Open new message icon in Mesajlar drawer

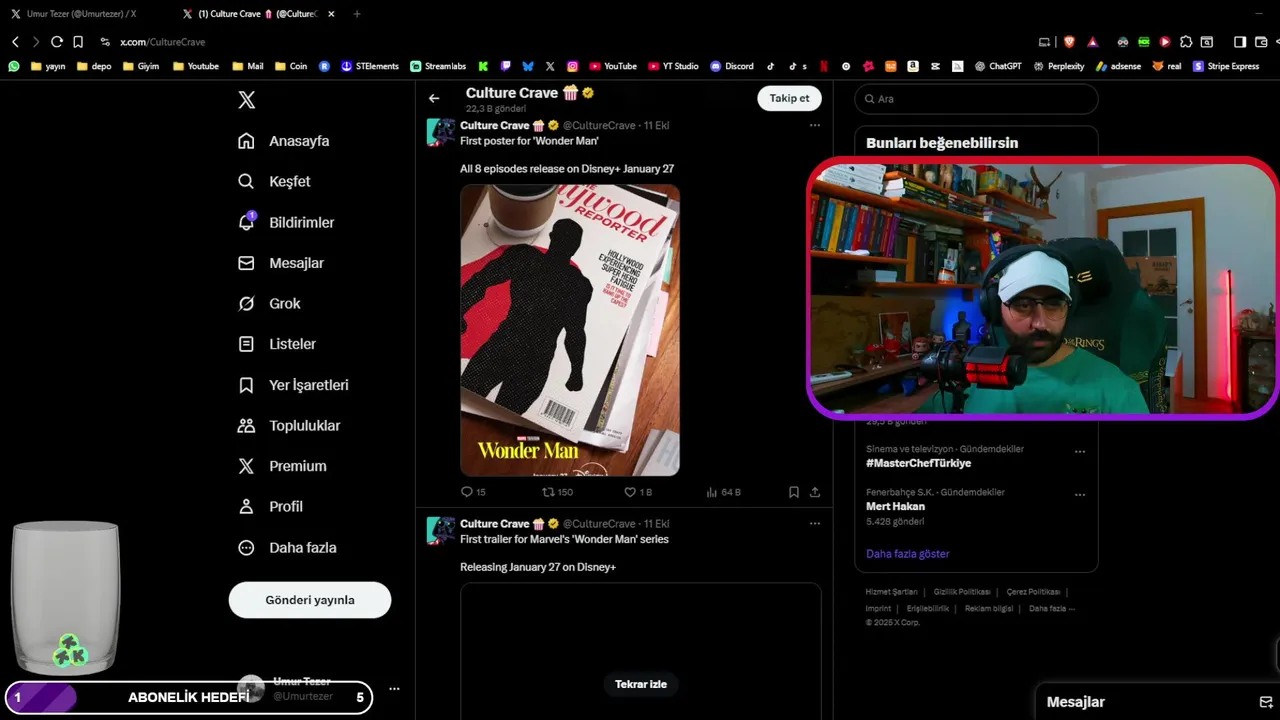point(1265,702)
